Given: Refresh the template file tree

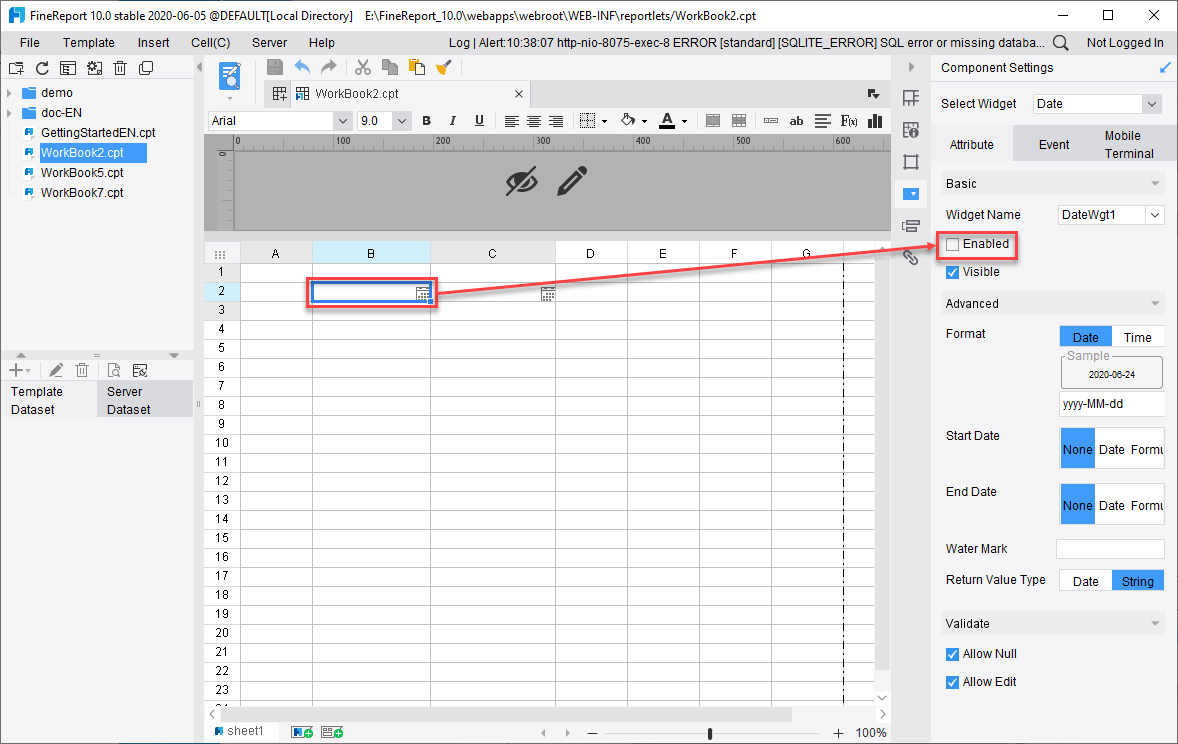Looking at the screenshot, I should pos(42,68).
